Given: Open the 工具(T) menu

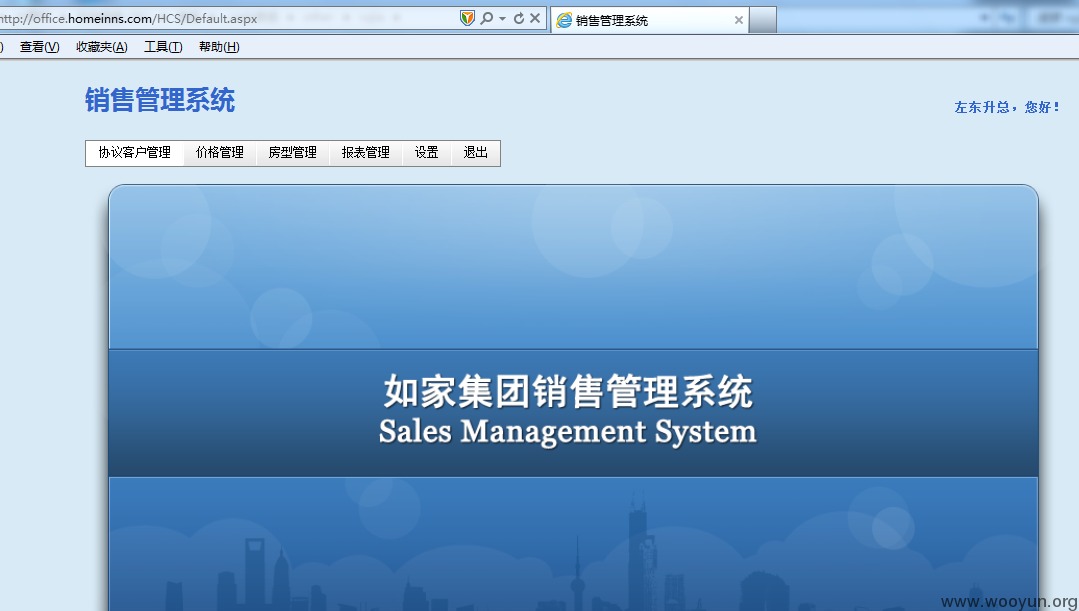Looking at the screenshot, I should point(163,47).
